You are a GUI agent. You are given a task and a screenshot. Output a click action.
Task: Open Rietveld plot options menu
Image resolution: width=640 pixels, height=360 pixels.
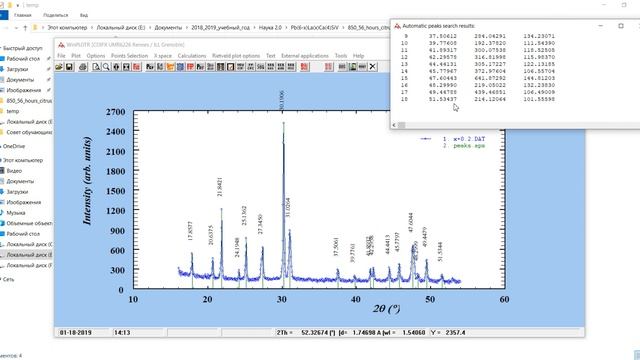pos(236,56)
